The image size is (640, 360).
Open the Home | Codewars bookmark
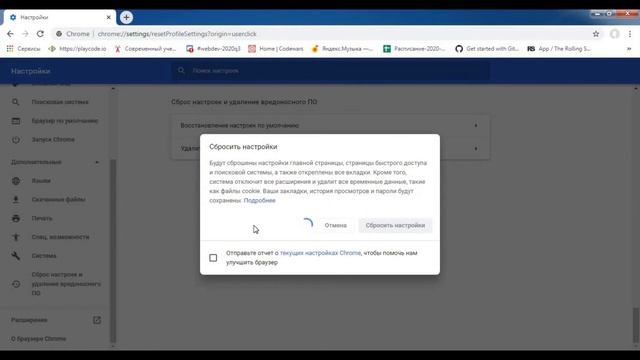(x=276, y=49)
